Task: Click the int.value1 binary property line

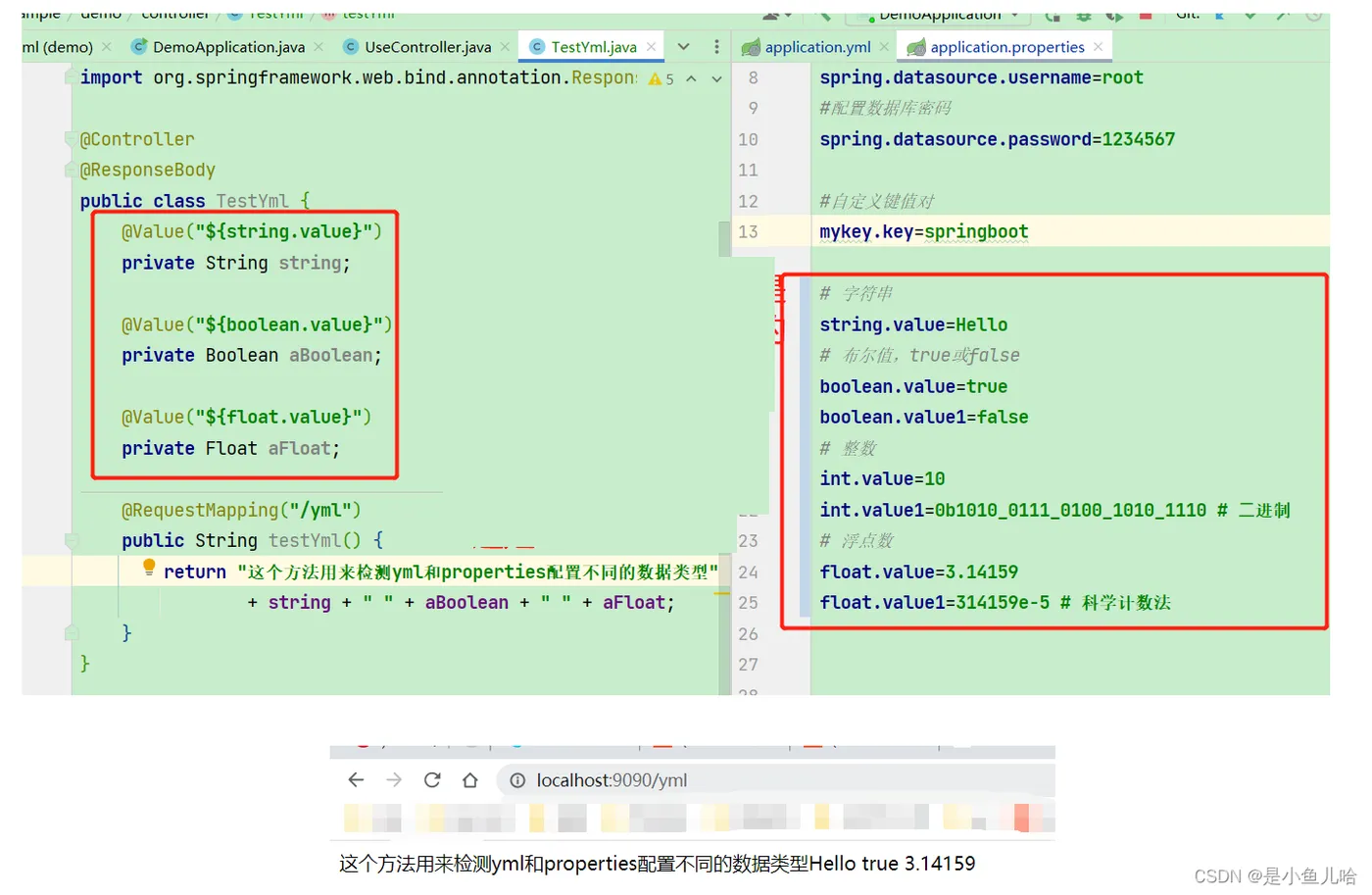Action: (x=1054, y=510)
